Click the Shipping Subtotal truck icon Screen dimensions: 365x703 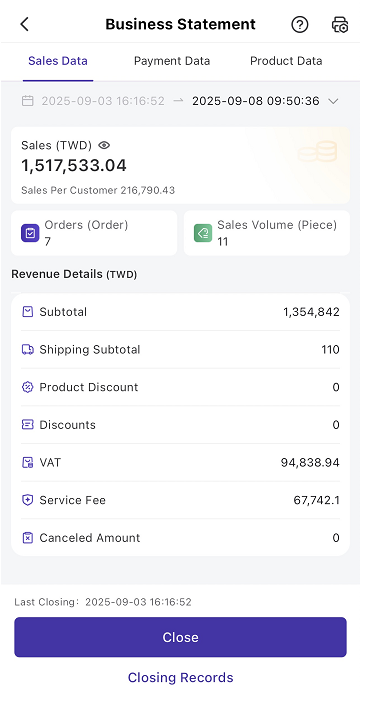coord(28,350)
